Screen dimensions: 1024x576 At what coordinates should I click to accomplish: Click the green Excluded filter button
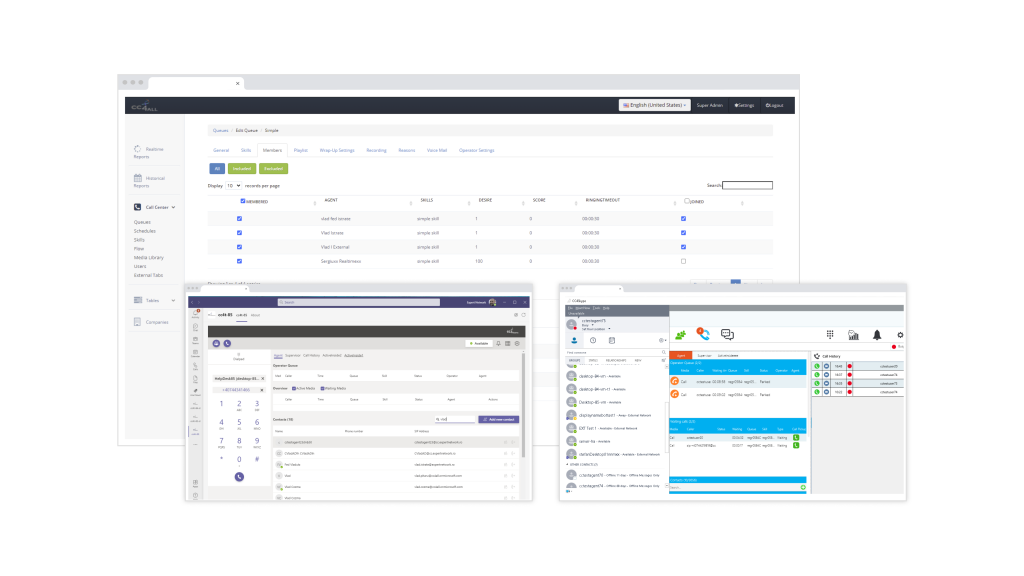click(273, 168)
